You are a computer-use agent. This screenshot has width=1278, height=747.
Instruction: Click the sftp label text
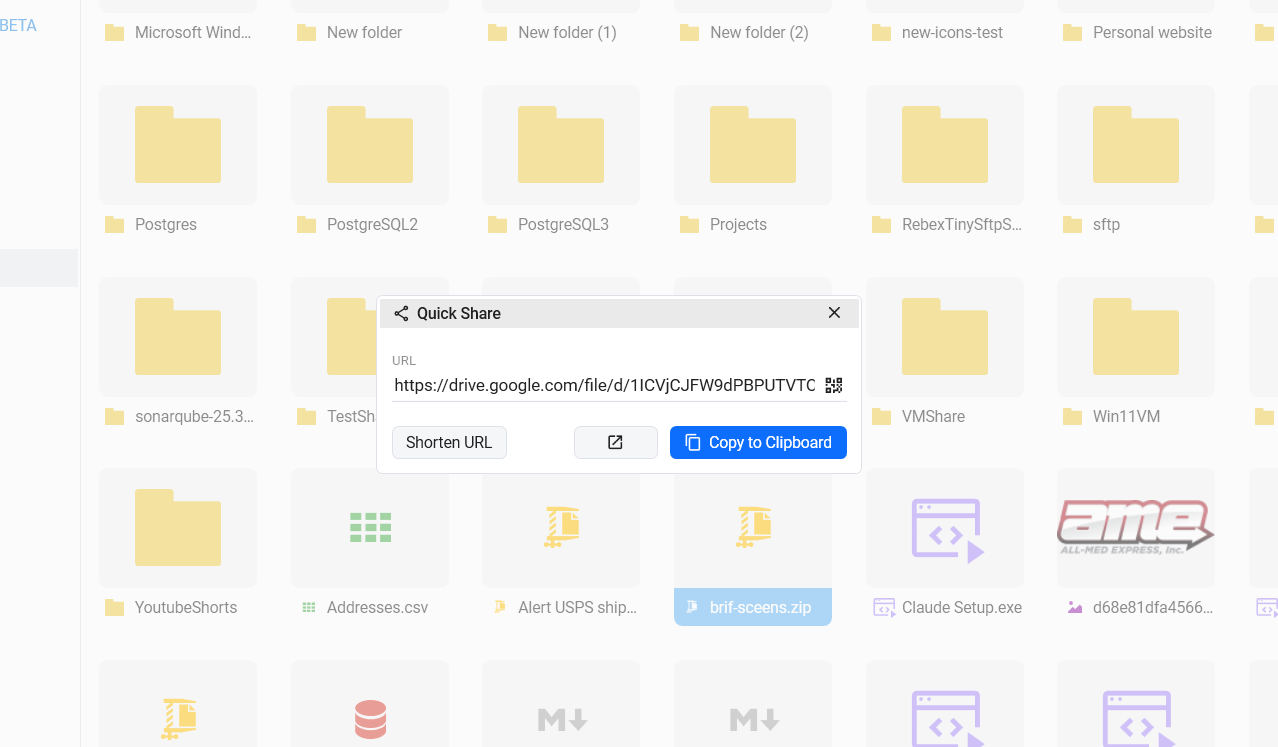click(x=1106, y=224)
